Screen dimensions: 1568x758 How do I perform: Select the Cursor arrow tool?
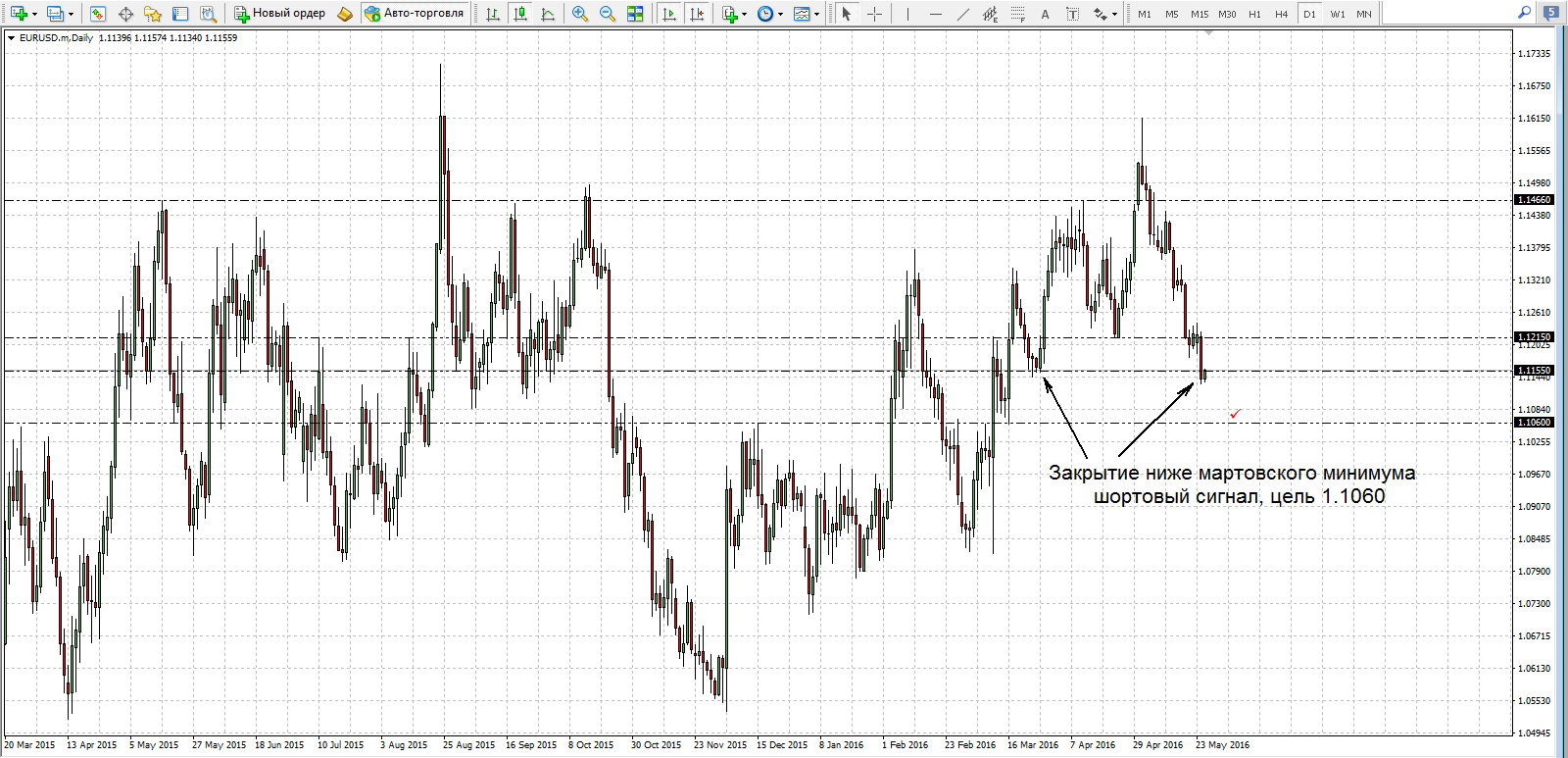pos(847,14)
